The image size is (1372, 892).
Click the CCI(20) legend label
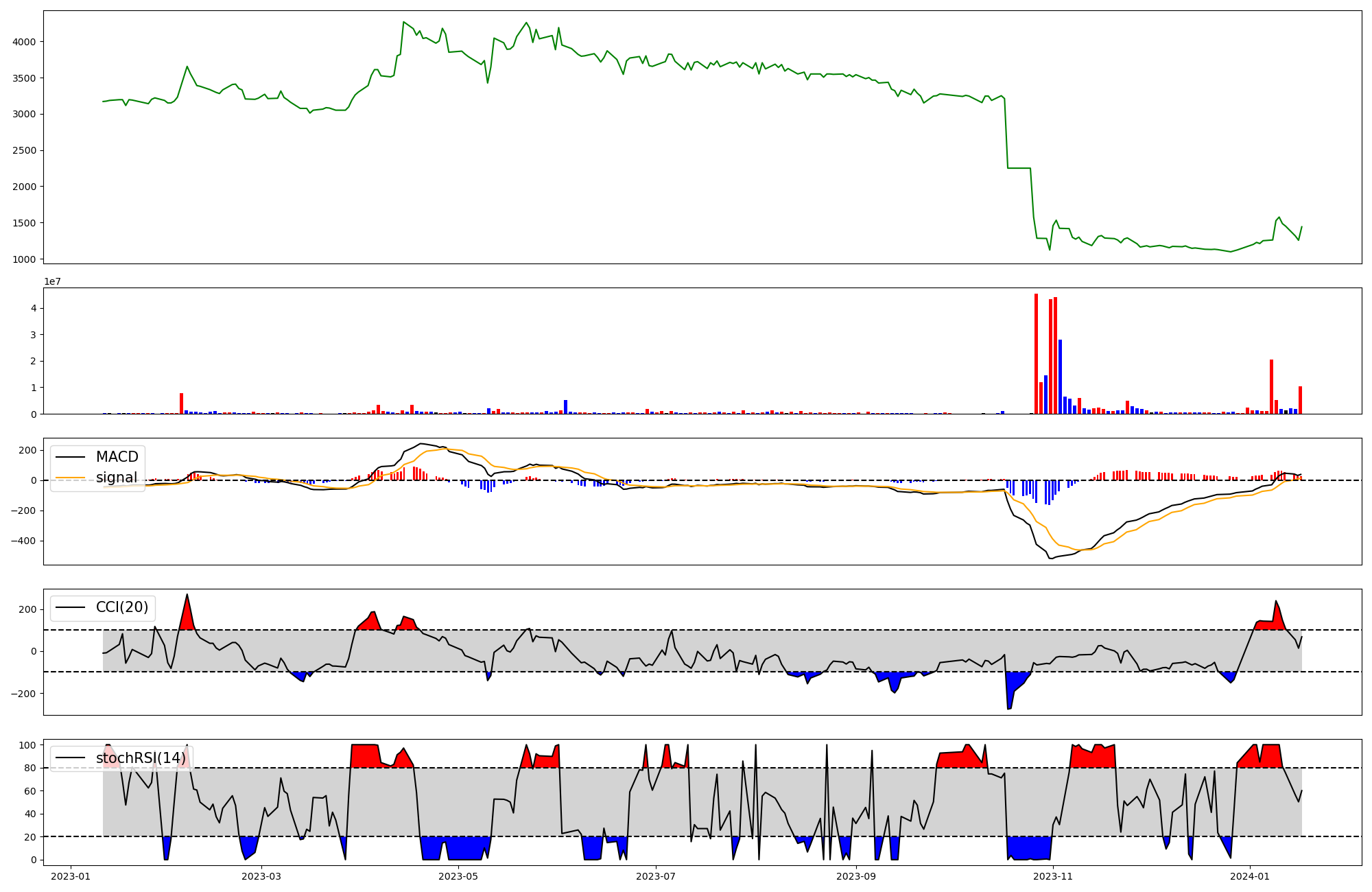point(121,607)
